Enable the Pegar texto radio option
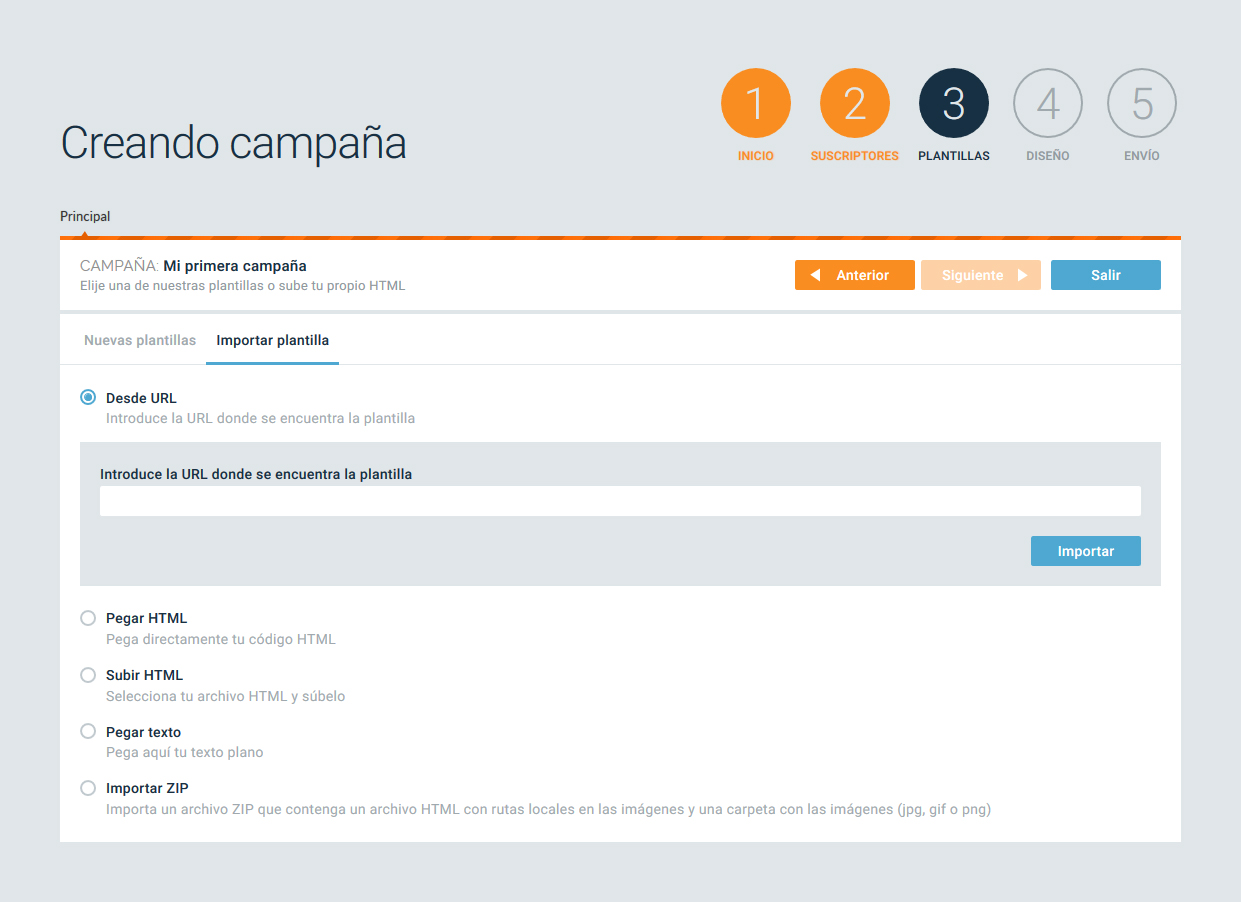The width and height of the screenshot is (1241, 902). (88, 732)
